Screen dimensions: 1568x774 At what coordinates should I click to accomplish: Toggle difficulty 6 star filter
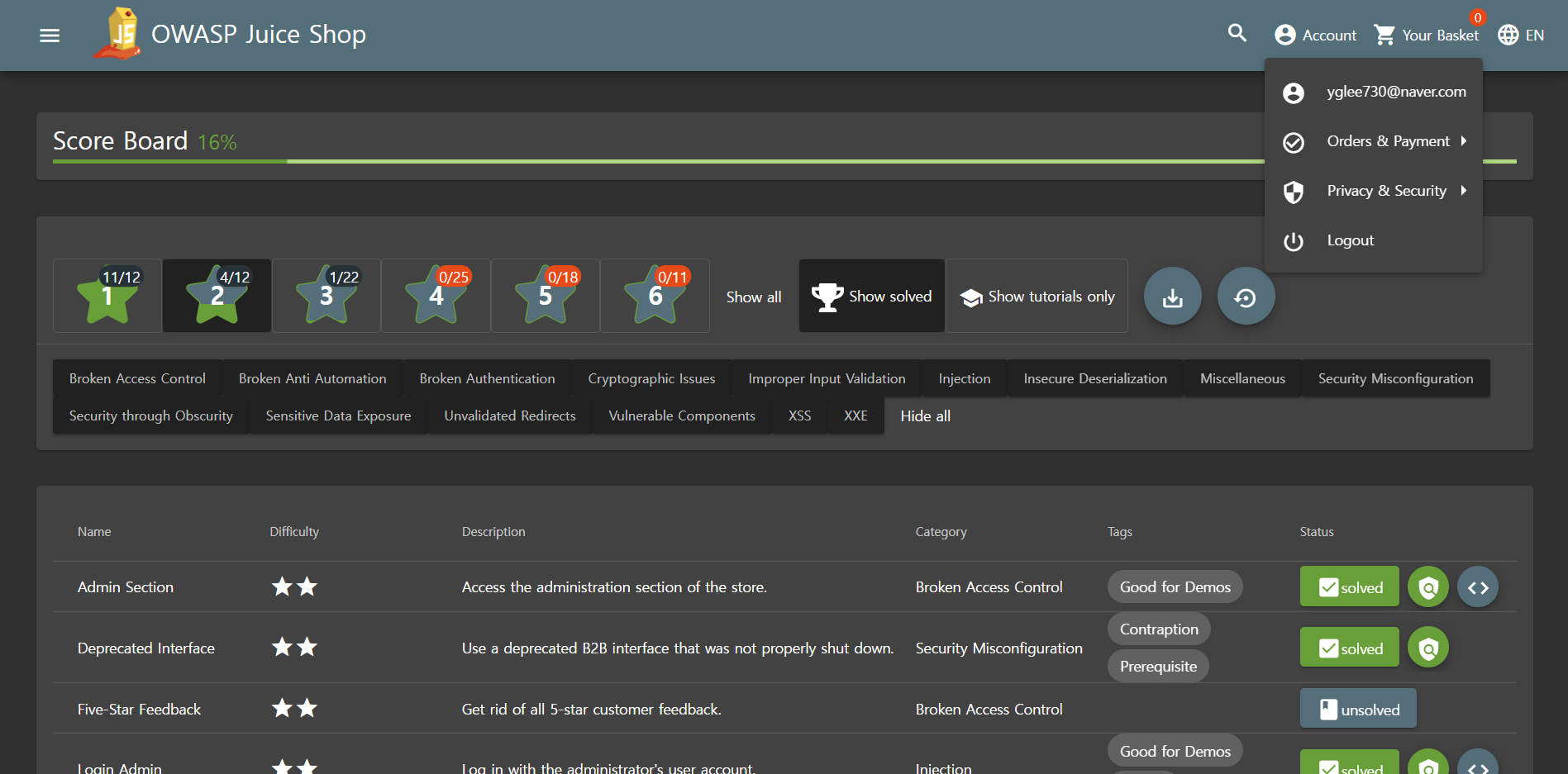click(x=655, y=296)
